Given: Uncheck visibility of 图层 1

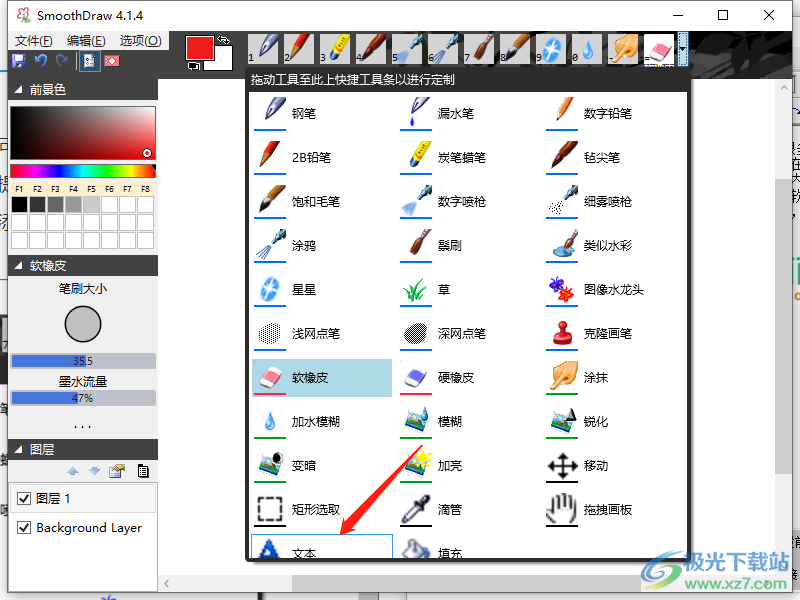Looking at the screenshot, I should tap(24, 498).
